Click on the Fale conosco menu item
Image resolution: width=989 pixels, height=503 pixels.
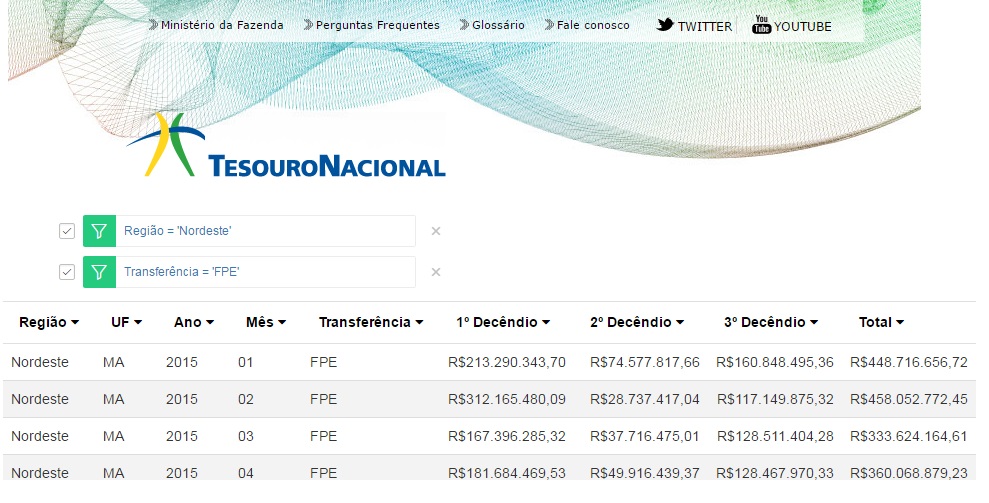coord(593,25)
